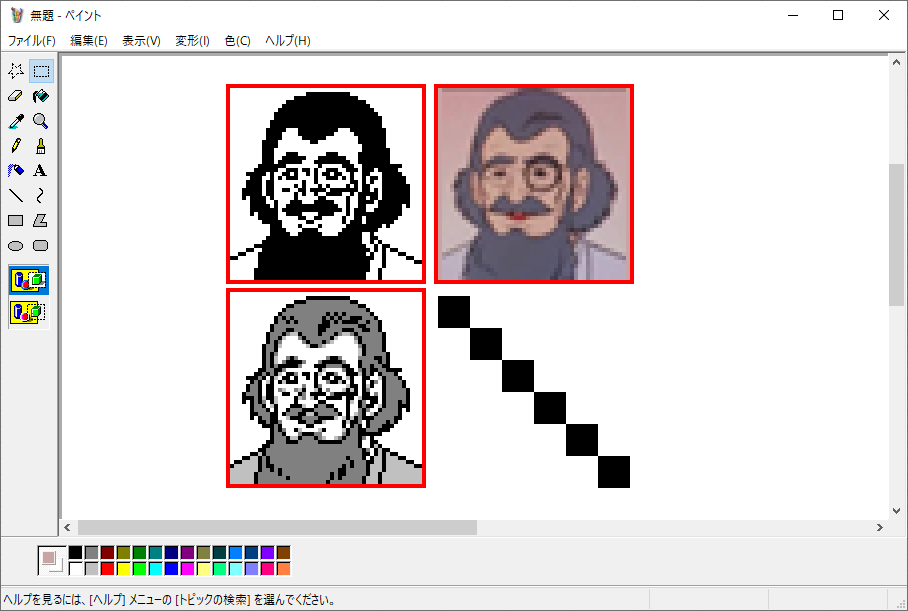This screenshot has height=611, width=908.
Task: Click the vertical scrollbar down arrow
Action: coord(896,511)
